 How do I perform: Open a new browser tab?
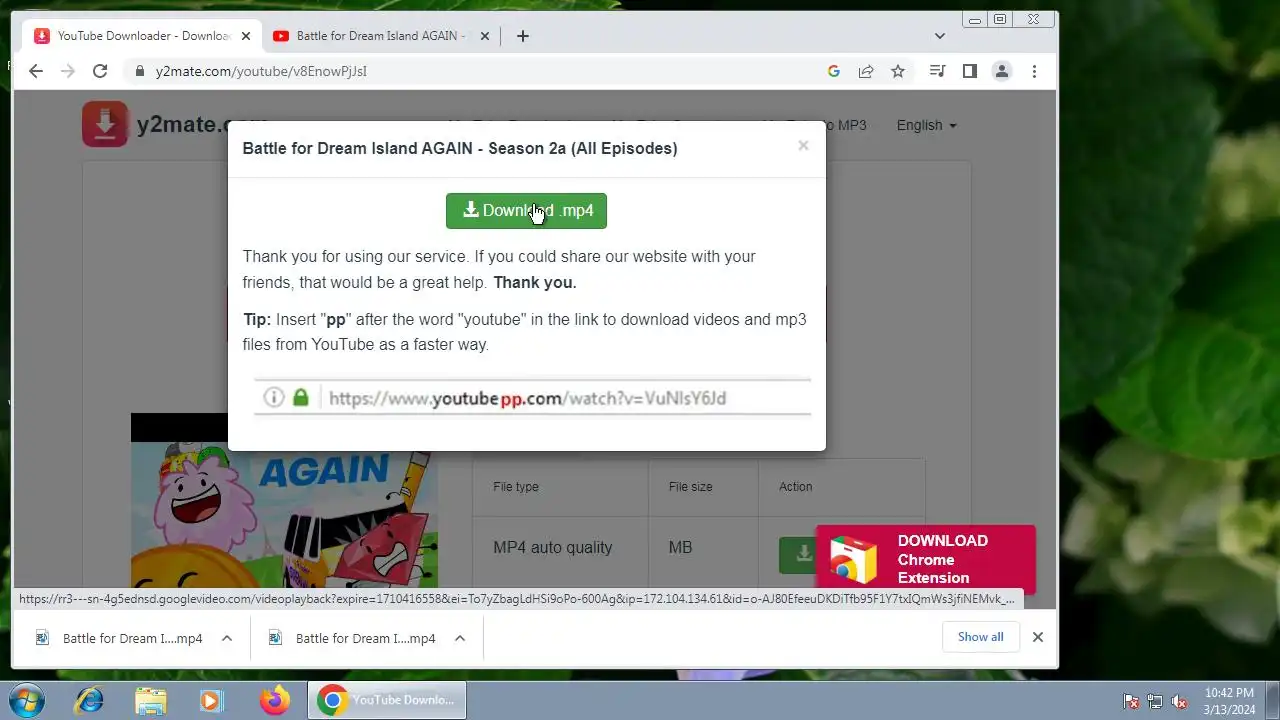523,36
